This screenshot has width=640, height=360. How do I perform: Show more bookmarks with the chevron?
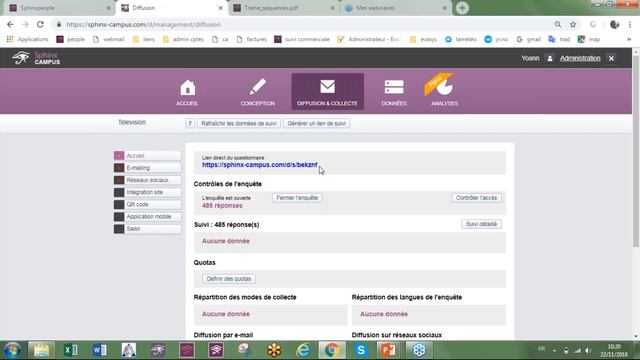[x=629, y=39]
